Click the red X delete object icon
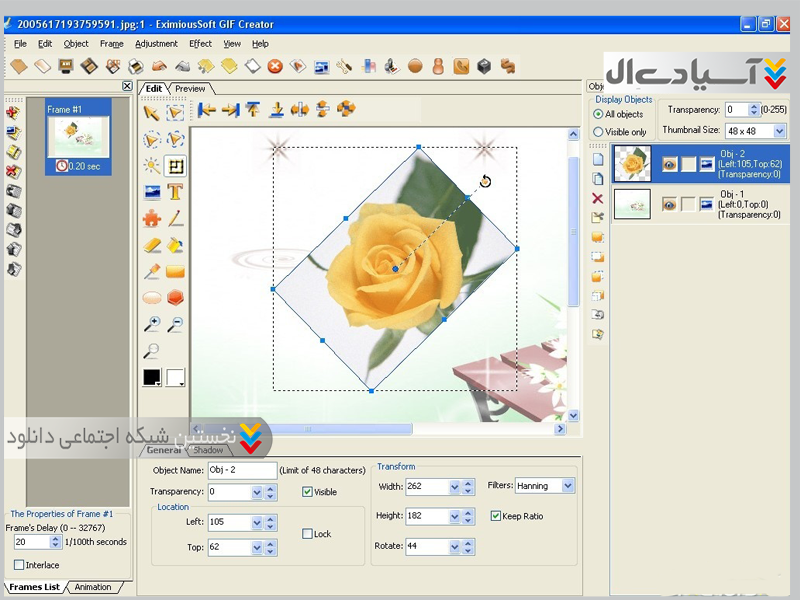The height and width of the screenshot is (600, 800). [598, 199]
